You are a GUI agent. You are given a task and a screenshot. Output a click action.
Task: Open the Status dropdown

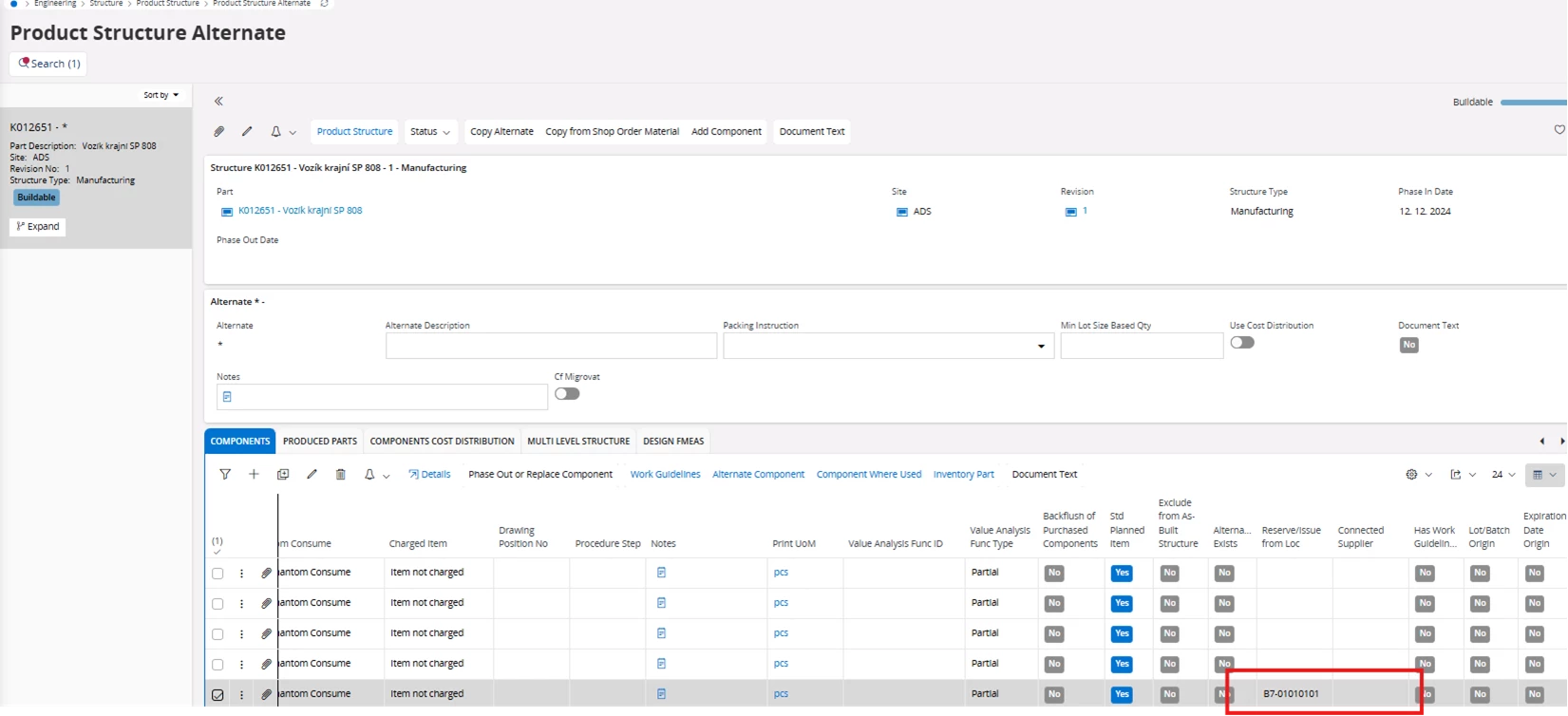click(429, 132)
